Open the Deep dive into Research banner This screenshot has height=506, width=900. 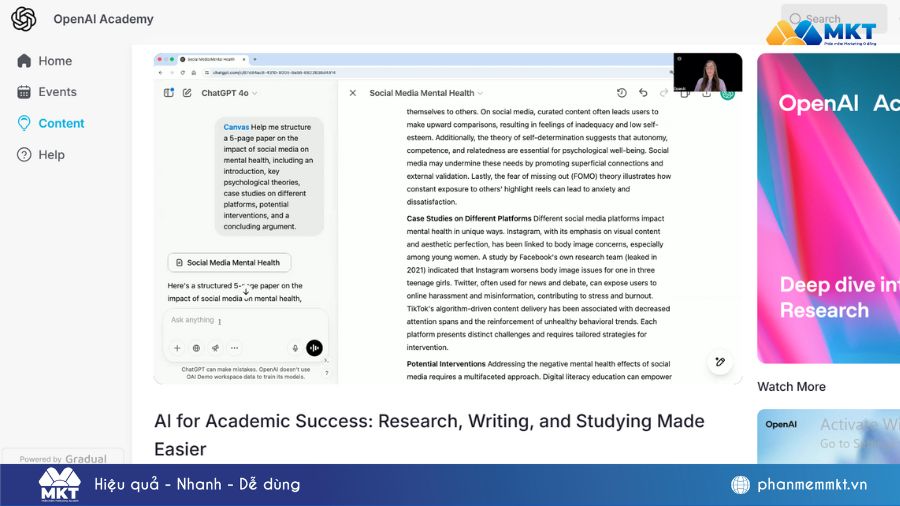pos(828,208)
